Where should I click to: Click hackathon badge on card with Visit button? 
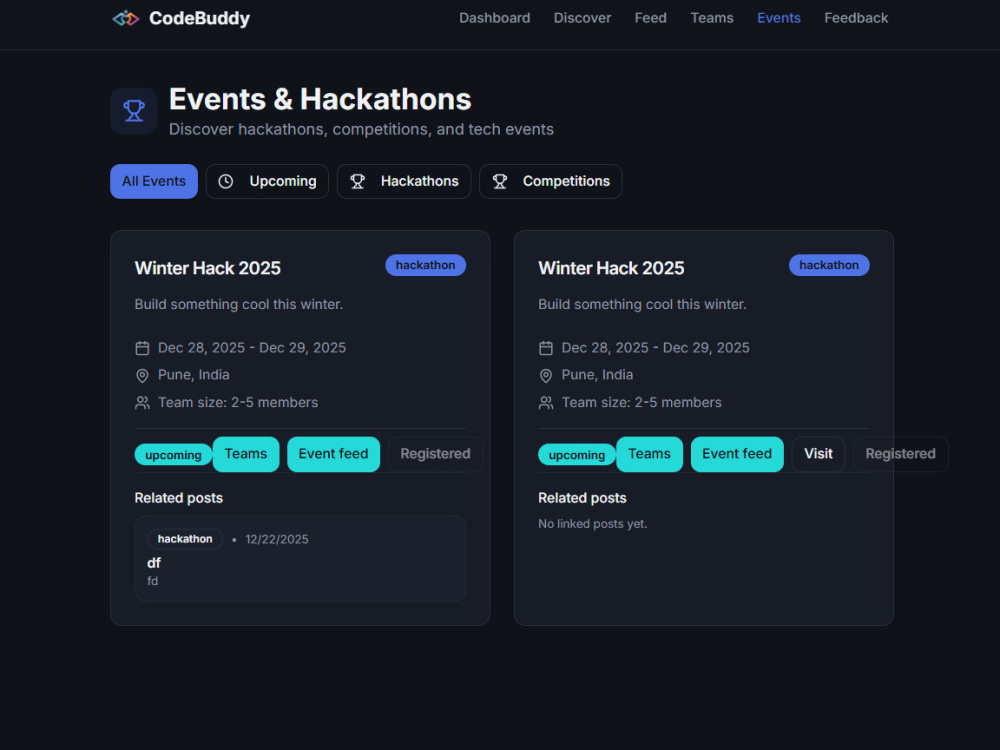(x=829, y=265)
